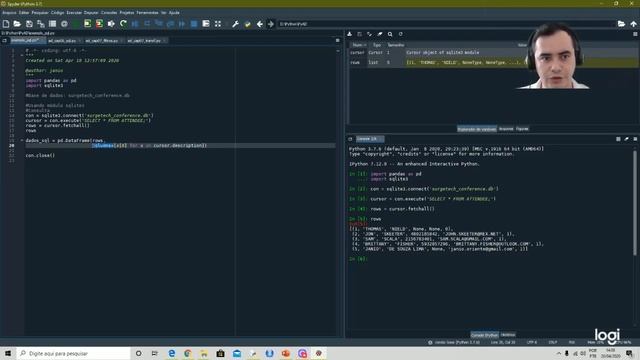Maximize the current pane
640x360 pixels.
click(218, 24)
